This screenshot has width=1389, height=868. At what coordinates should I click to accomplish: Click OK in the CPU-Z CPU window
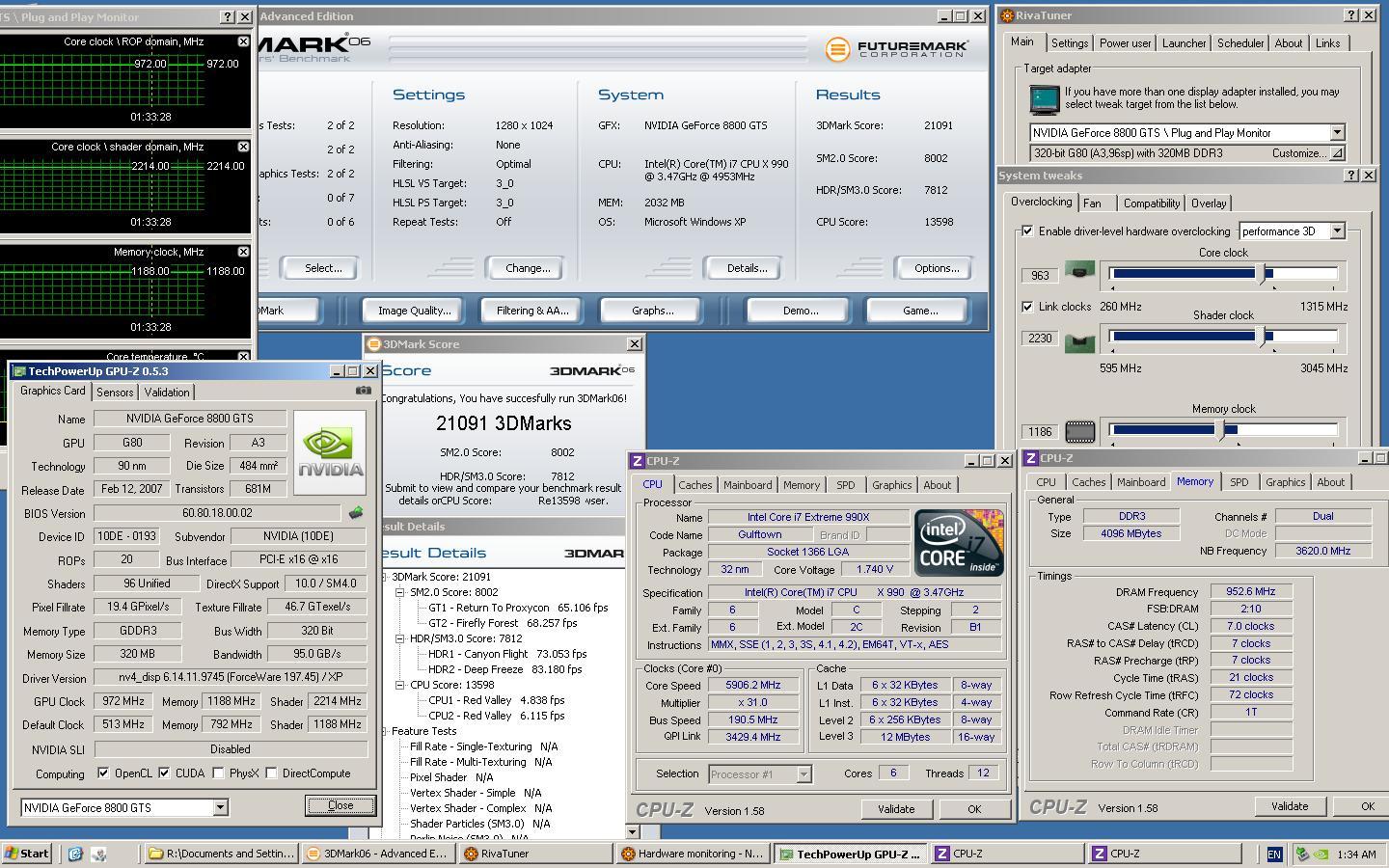coord(974,809)
